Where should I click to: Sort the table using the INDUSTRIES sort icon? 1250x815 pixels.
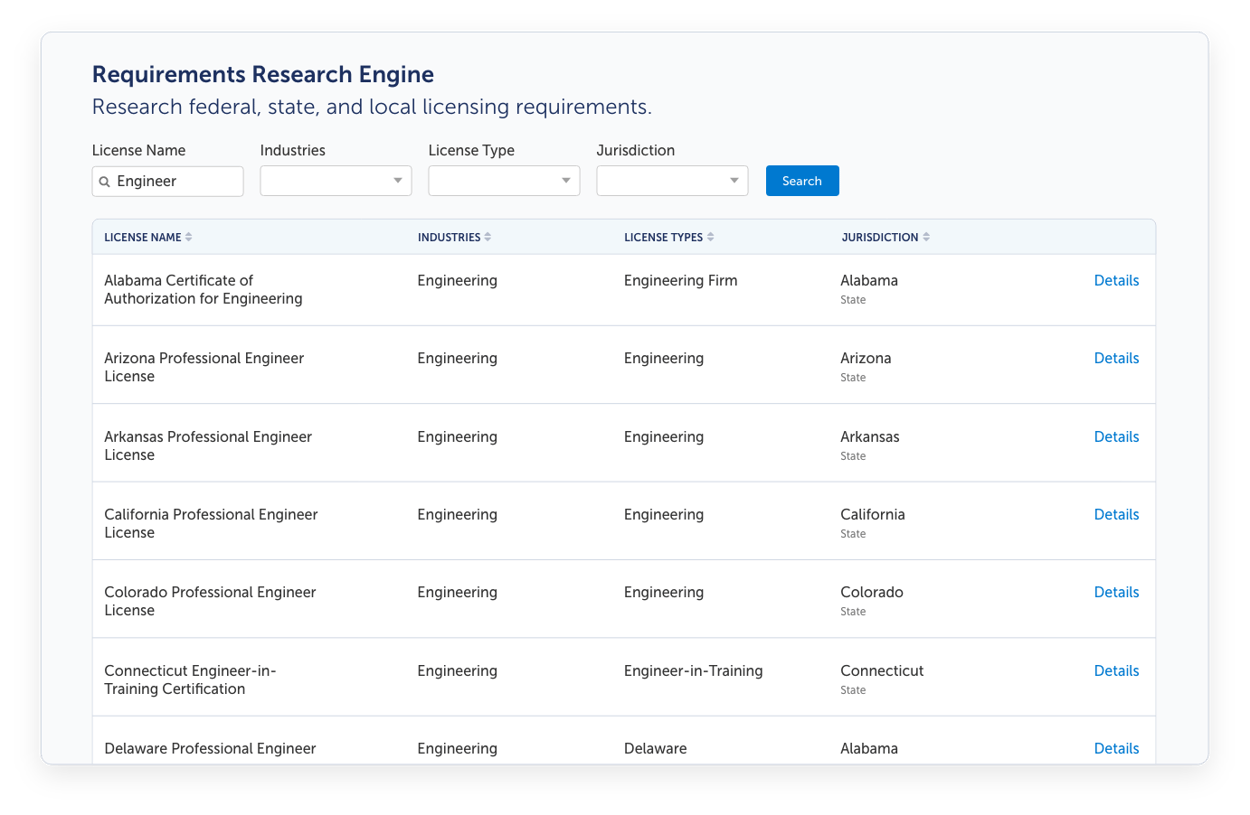(x=488, y=236)
